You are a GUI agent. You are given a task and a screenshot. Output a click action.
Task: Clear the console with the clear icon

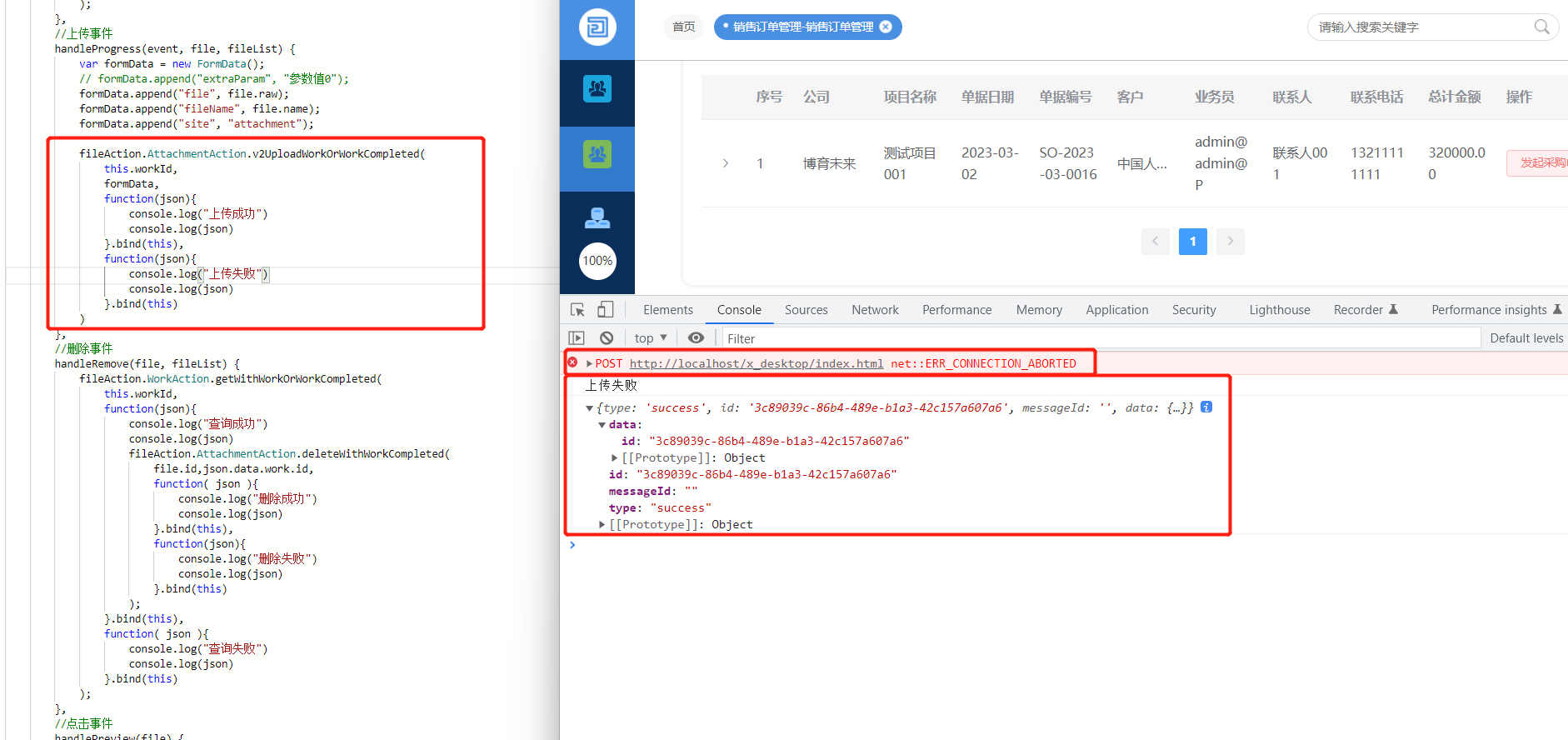coord(607,337)
